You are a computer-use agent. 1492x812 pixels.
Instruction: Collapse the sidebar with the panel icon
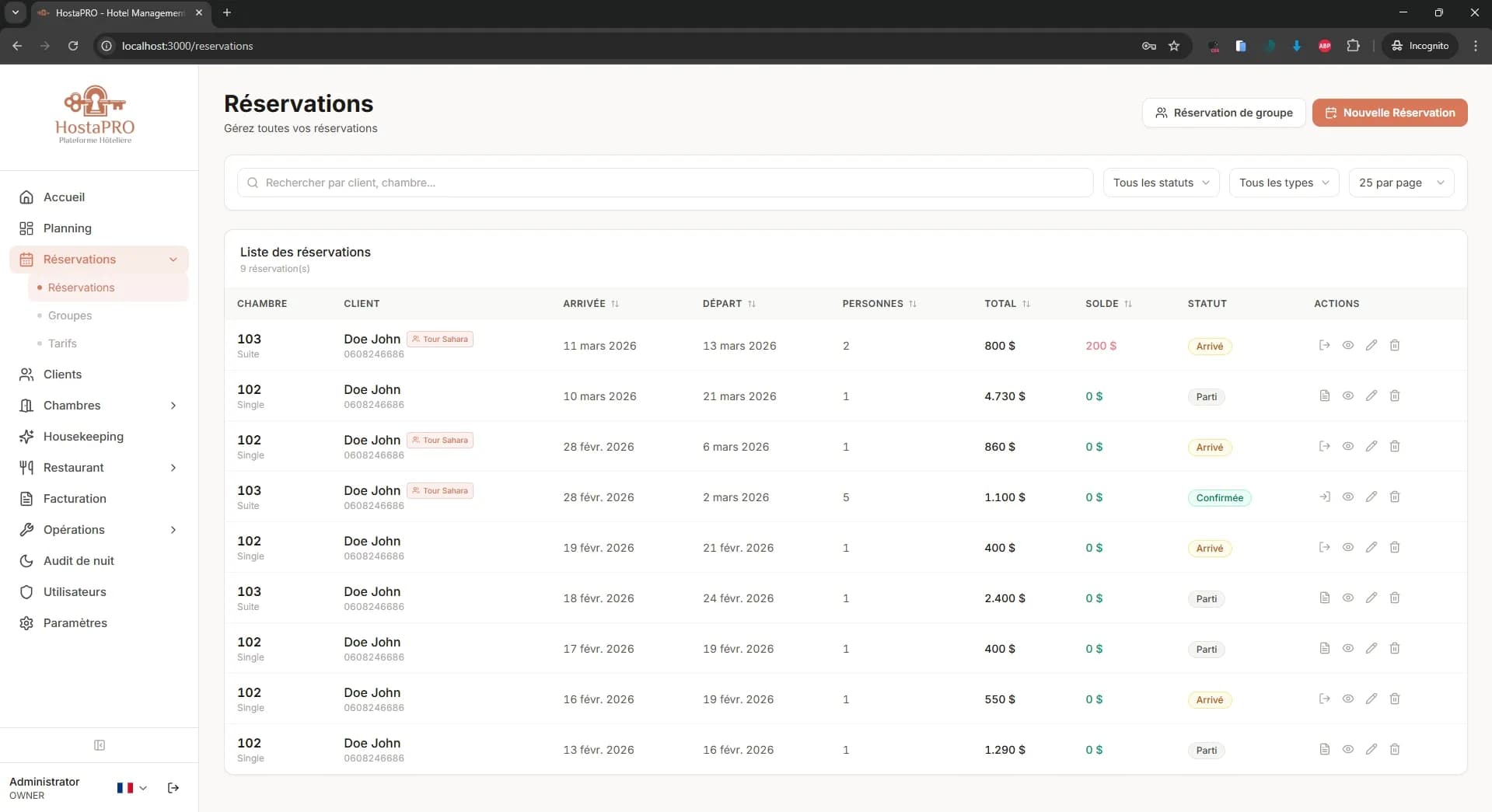[x=100, y=745]
